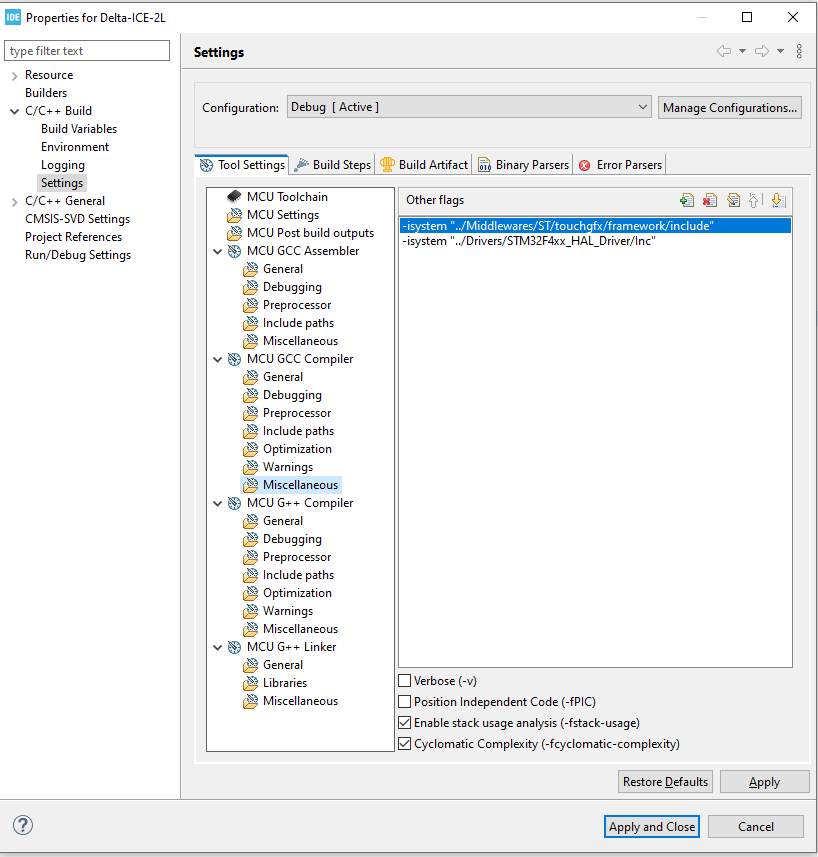Click into the filter text field

point(86,50)
